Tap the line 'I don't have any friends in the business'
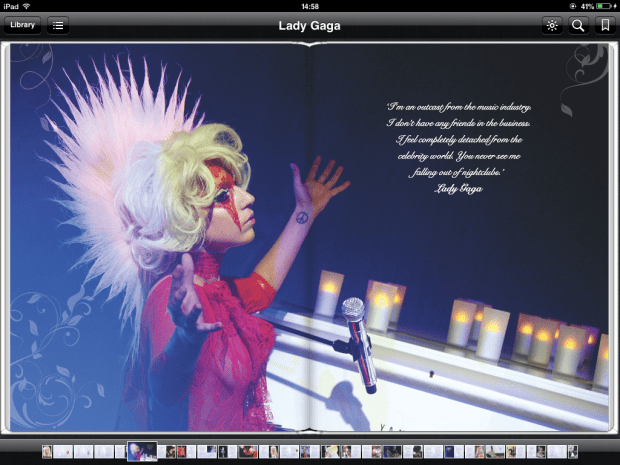 pyautogui.click(x=458, y=123)
